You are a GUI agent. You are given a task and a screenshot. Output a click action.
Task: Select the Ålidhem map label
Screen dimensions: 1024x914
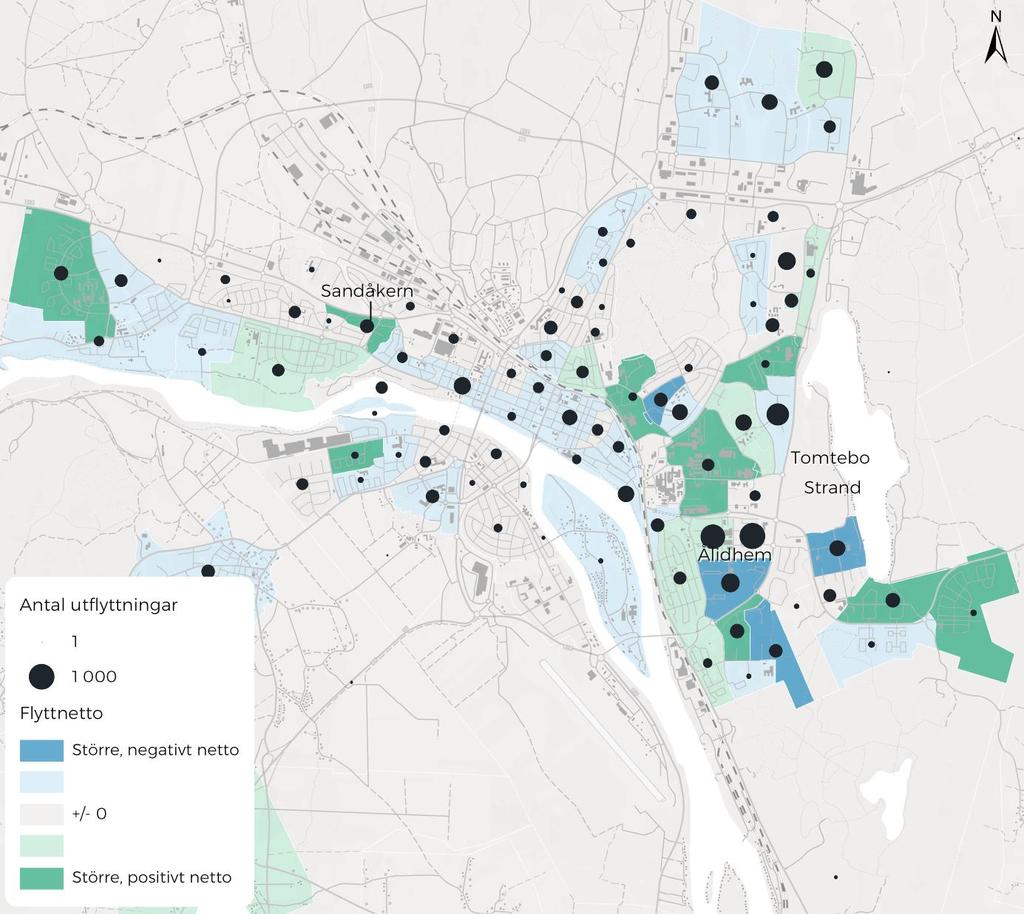(x=735, y=554)
